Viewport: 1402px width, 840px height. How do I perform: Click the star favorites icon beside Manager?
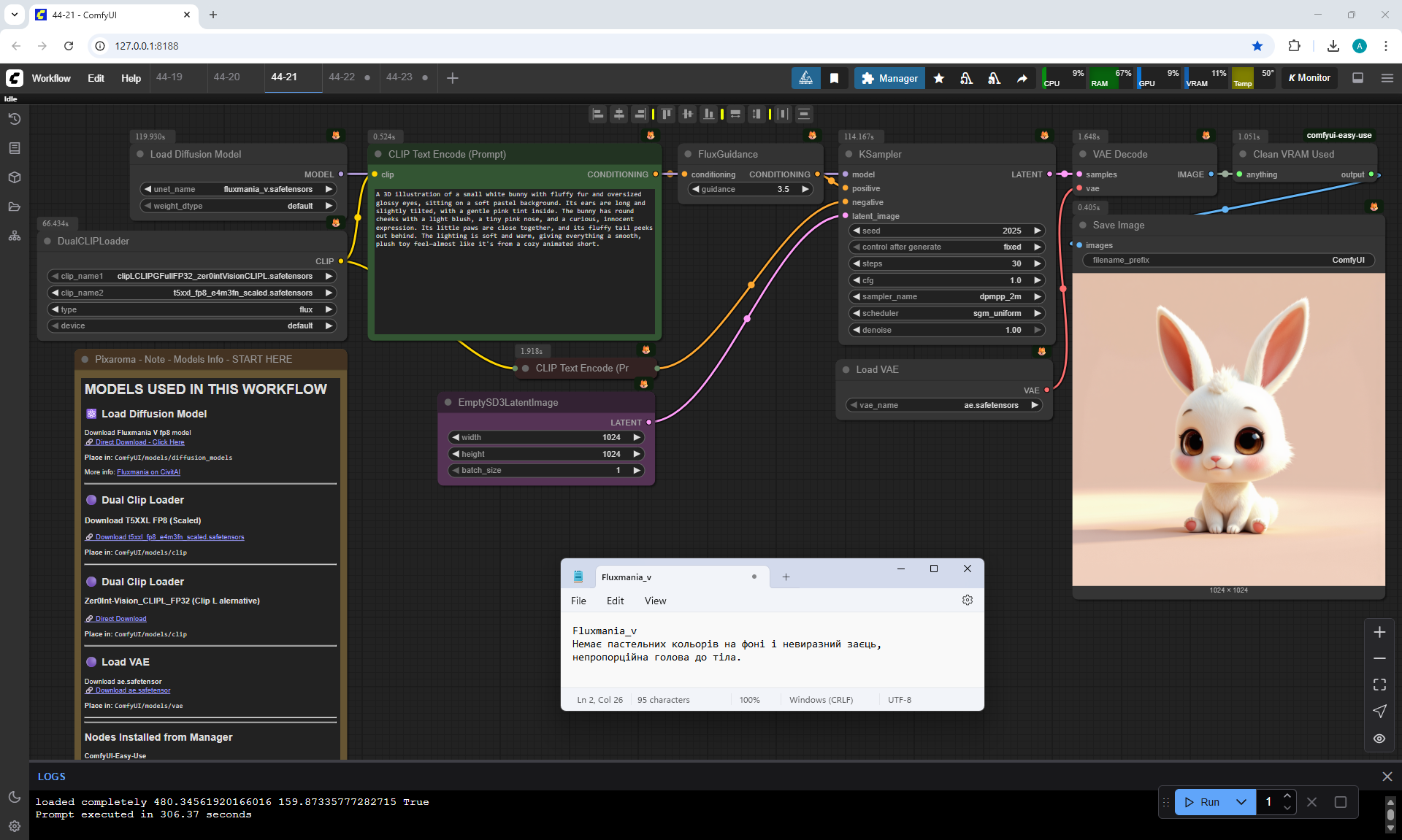[939, 78]
